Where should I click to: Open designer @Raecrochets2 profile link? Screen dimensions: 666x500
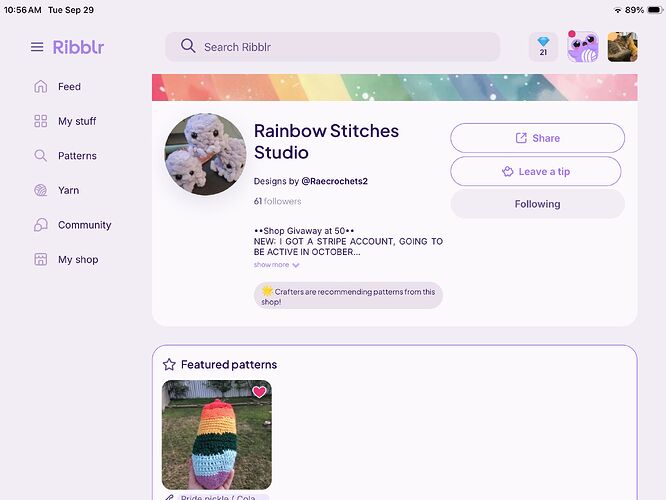pyautogui.click(x=334, y=181)
